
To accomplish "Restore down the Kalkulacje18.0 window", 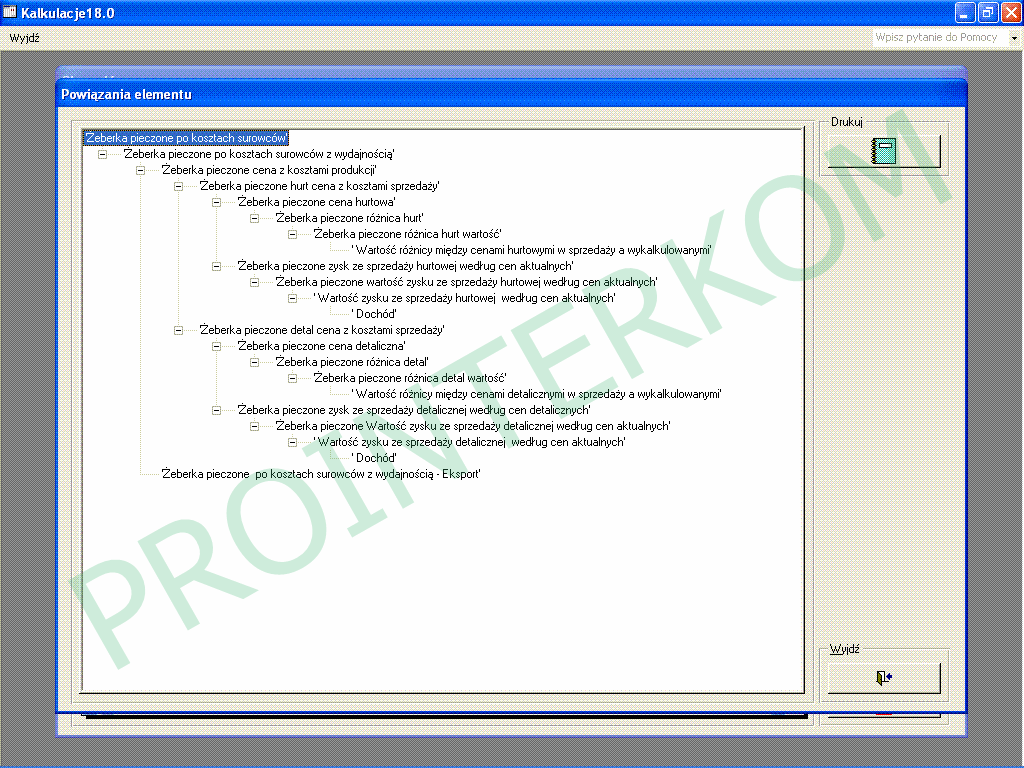I will coord(986,12).
